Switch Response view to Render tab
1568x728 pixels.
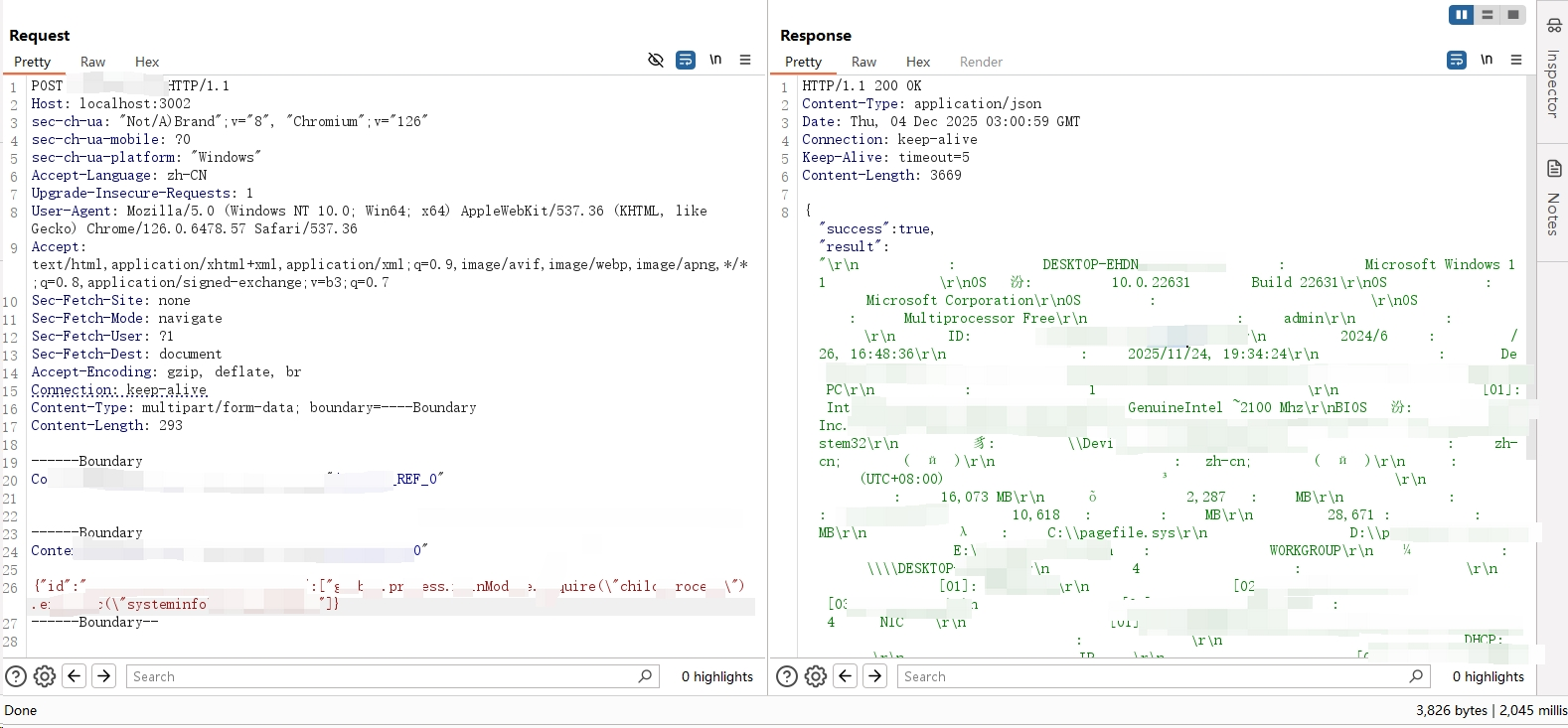point(981,62)
